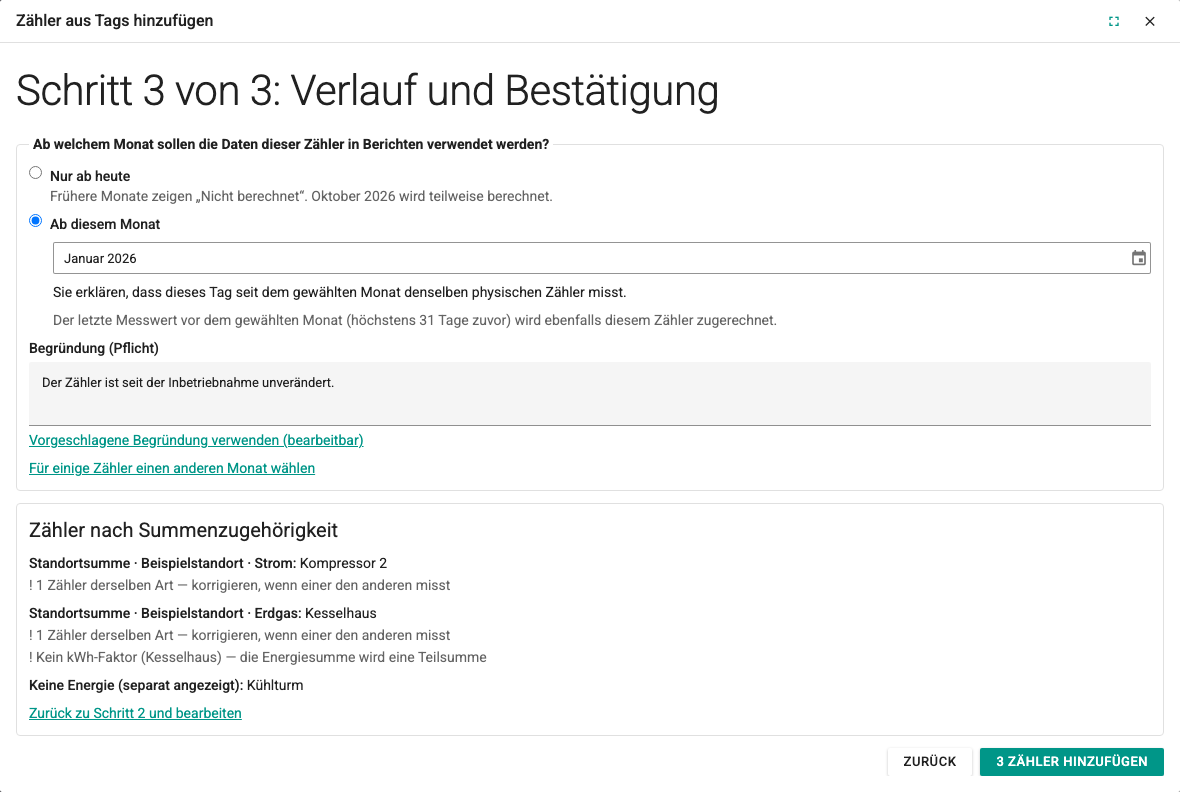Viewport: 1180px width, 792px height.
Task: Click the Zähler nach Summenzugehörigkeit heading
Action: [x=183, y=530]
